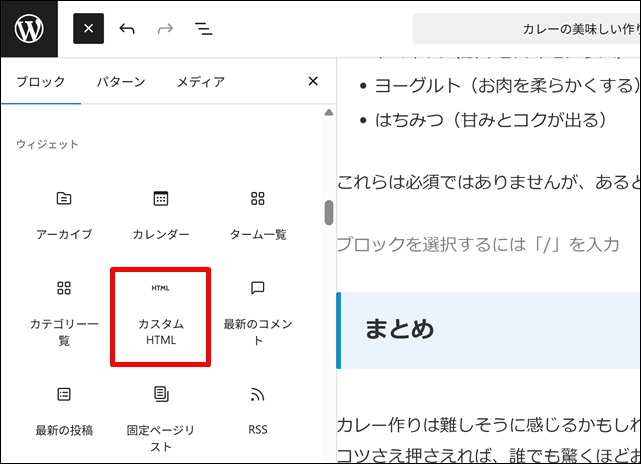Click the redo arrow icon
Viewport: 641px width, 464px height.
pos(165,29)
